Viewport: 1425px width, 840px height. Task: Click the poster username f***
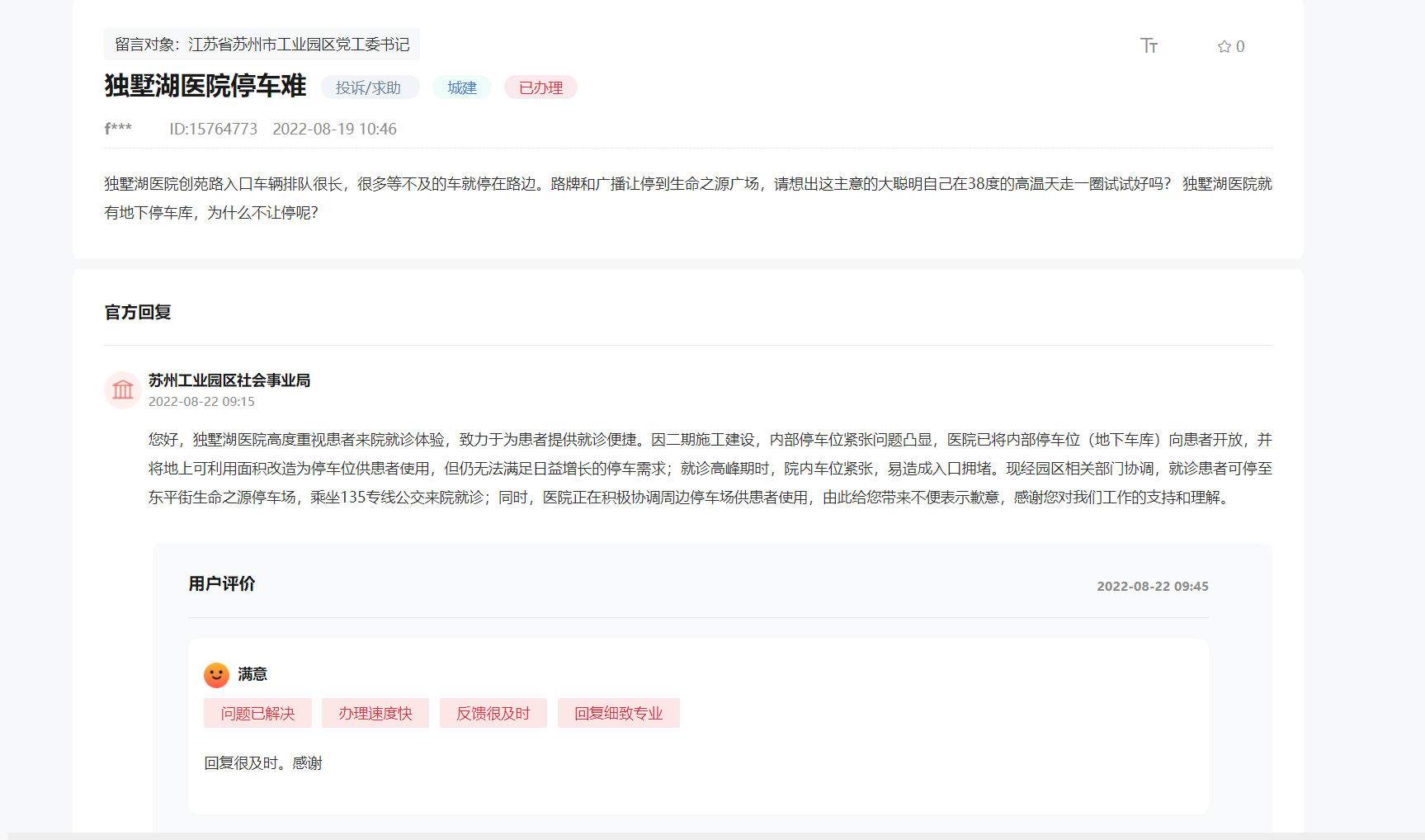(118, 129)
